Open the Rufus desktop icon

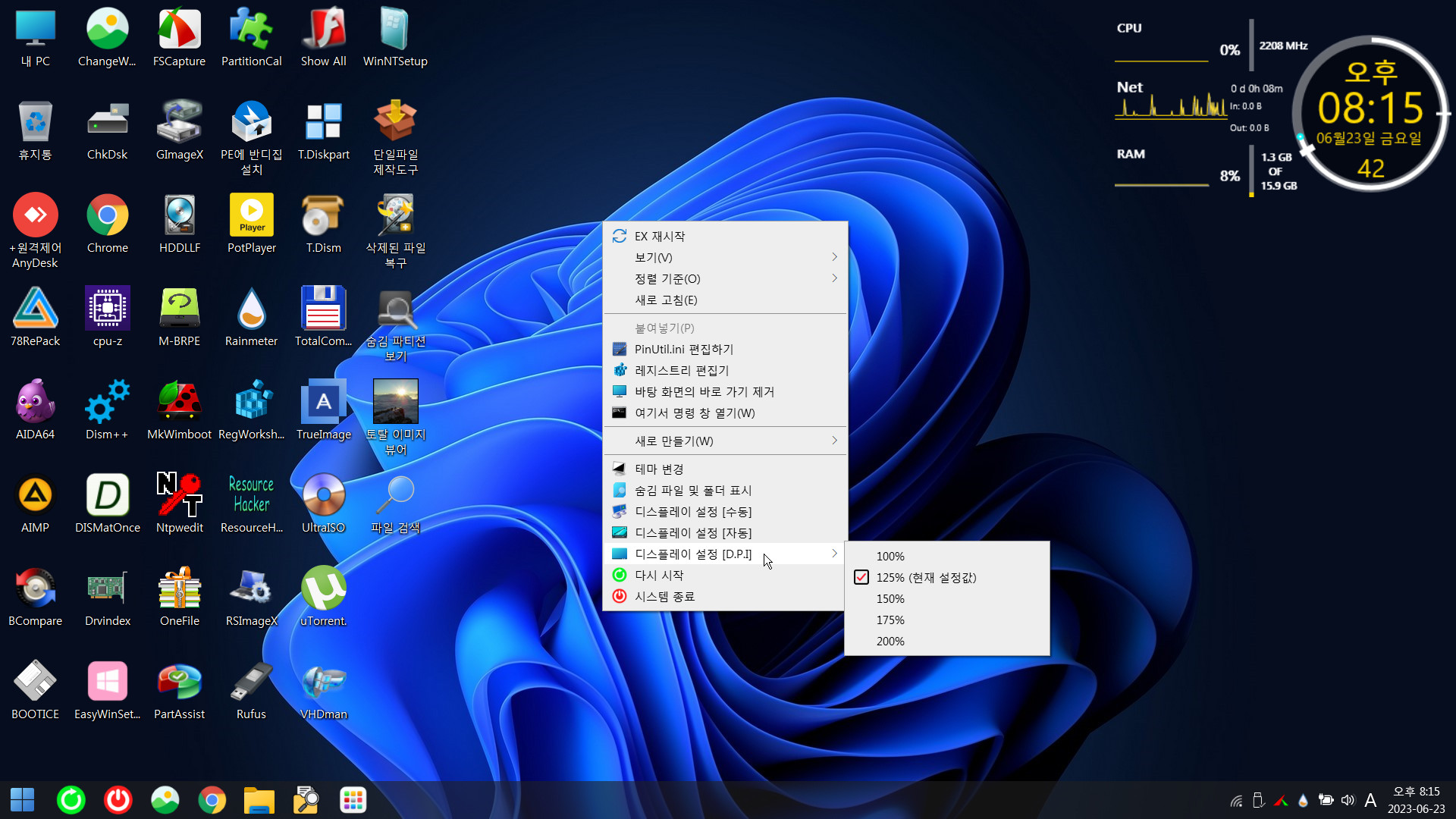pos(251,691)
